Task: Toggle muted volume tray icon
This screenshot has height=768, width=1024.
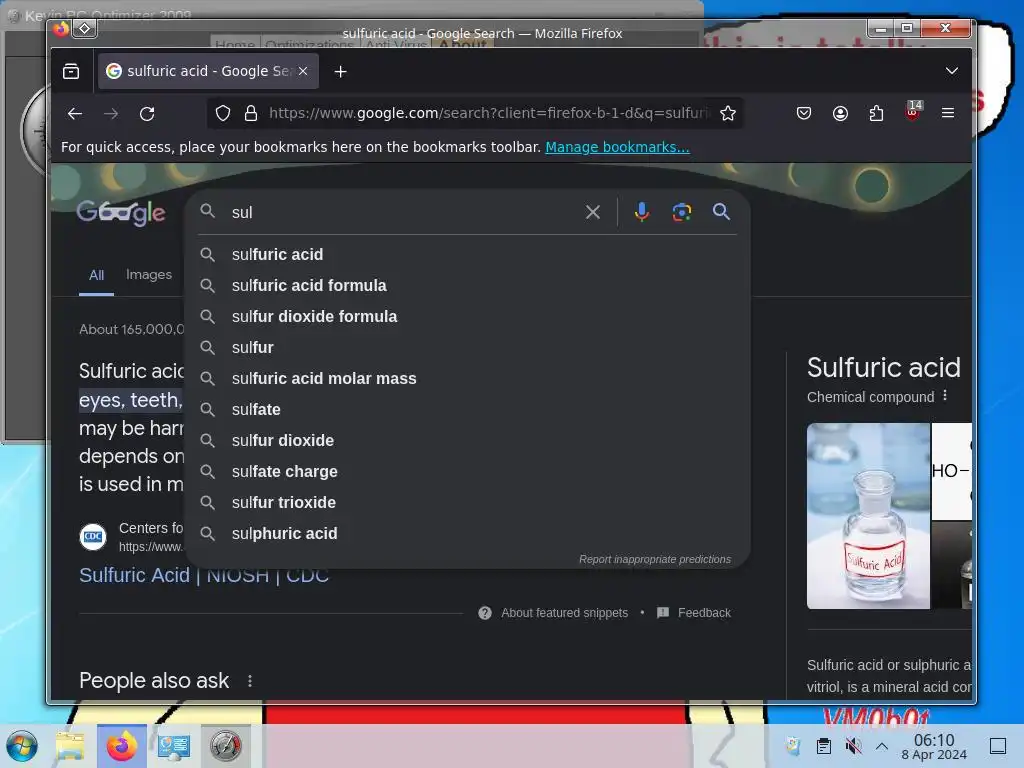Action: tap(853, 746)
